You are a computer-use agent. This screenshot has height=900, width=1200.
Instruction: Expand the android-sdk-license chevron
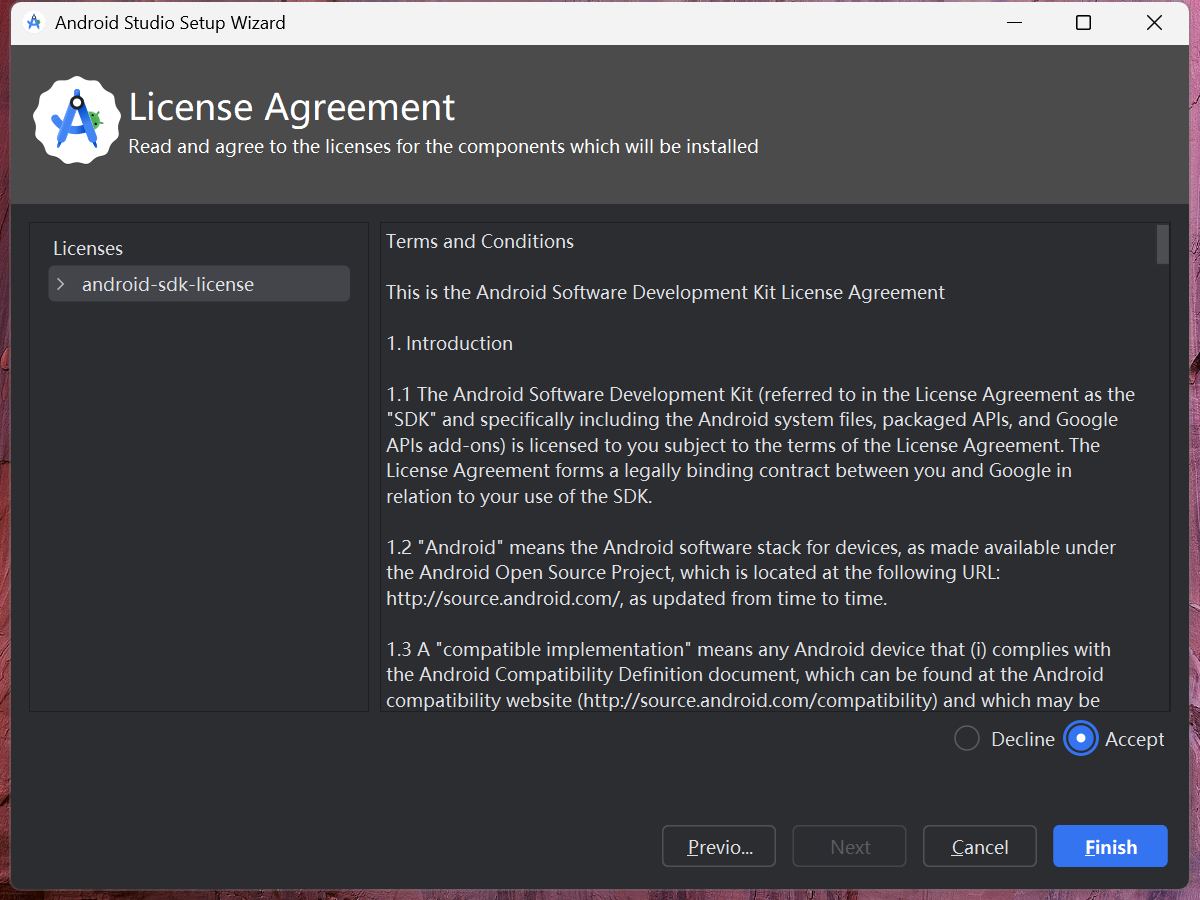(x=61, y=284)
